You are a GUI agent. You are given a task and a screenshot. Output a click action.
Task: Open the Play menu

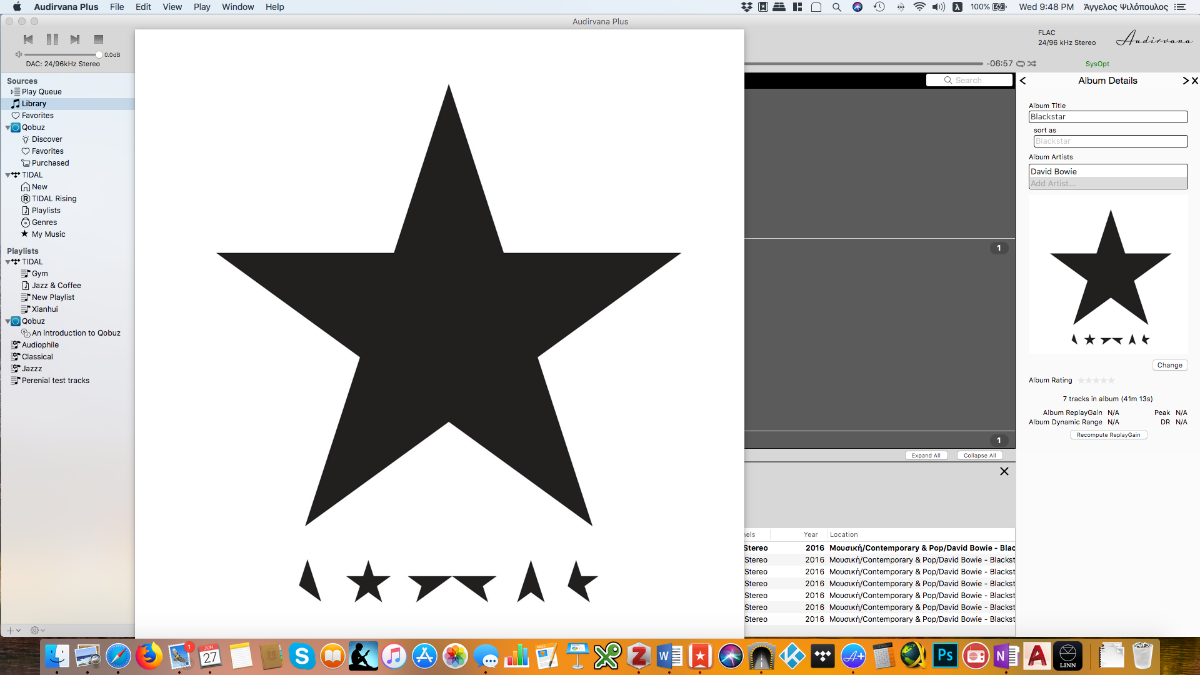(202, 7)
